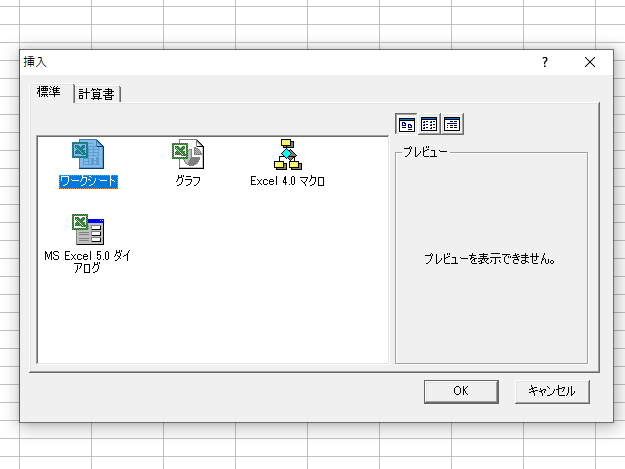Click the Excel 4.0 マクロ label text
625x469 pixels.
coord(287,181)
